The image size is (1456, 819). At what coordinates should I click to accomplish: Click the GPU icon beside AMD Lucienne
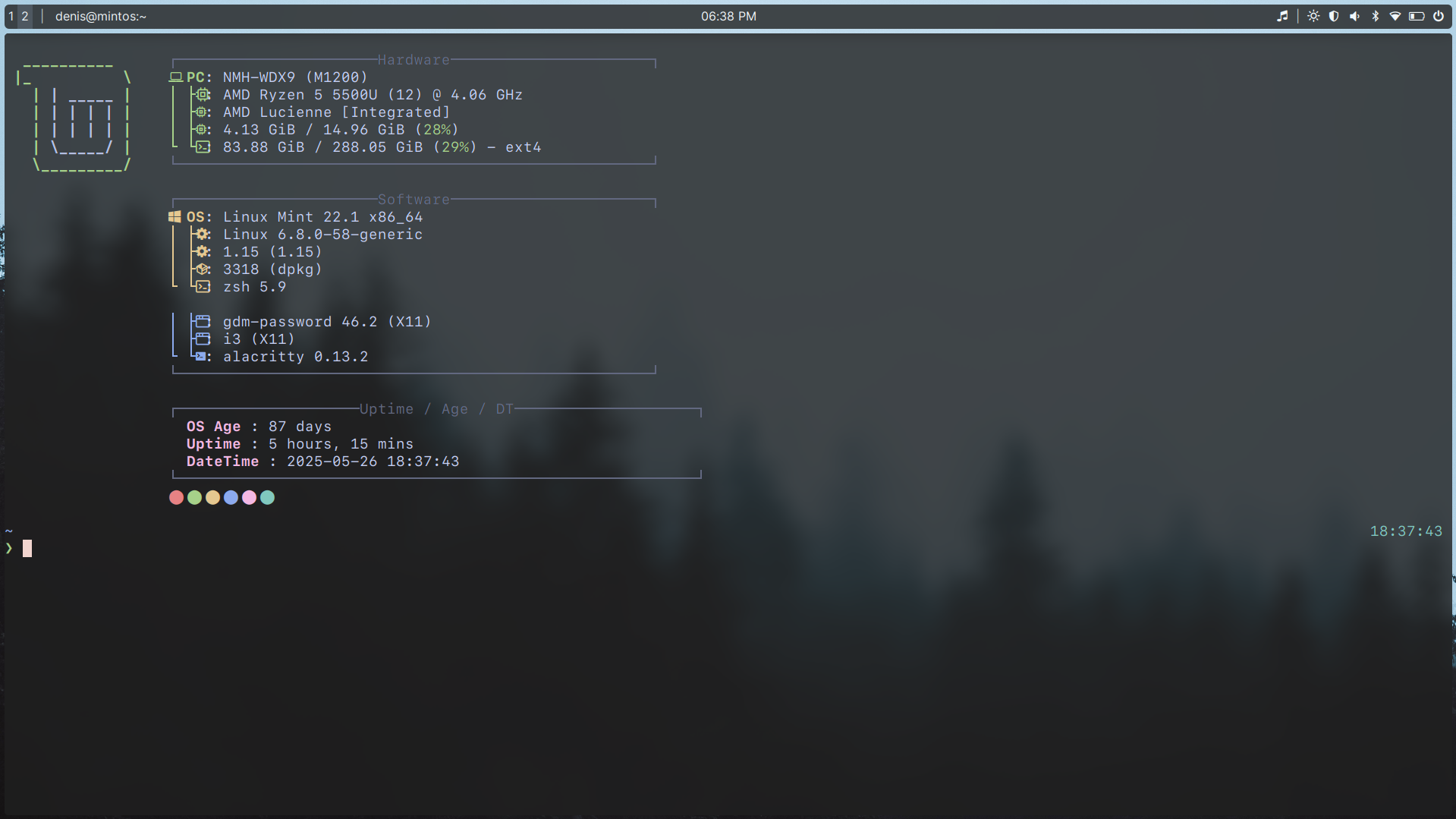coord(203,112)
